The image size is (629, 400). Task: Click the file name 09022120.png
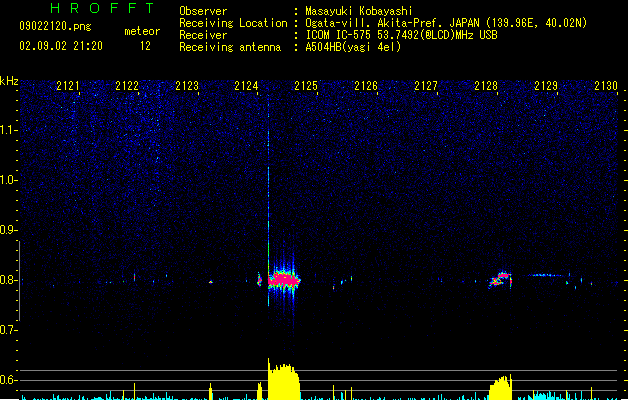(x=55, y=26)
